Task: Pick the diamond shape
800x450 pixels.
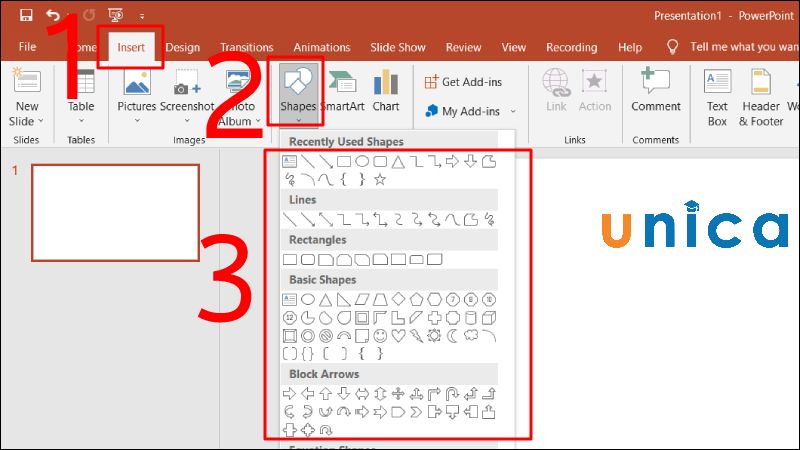Action: (398, 299)
